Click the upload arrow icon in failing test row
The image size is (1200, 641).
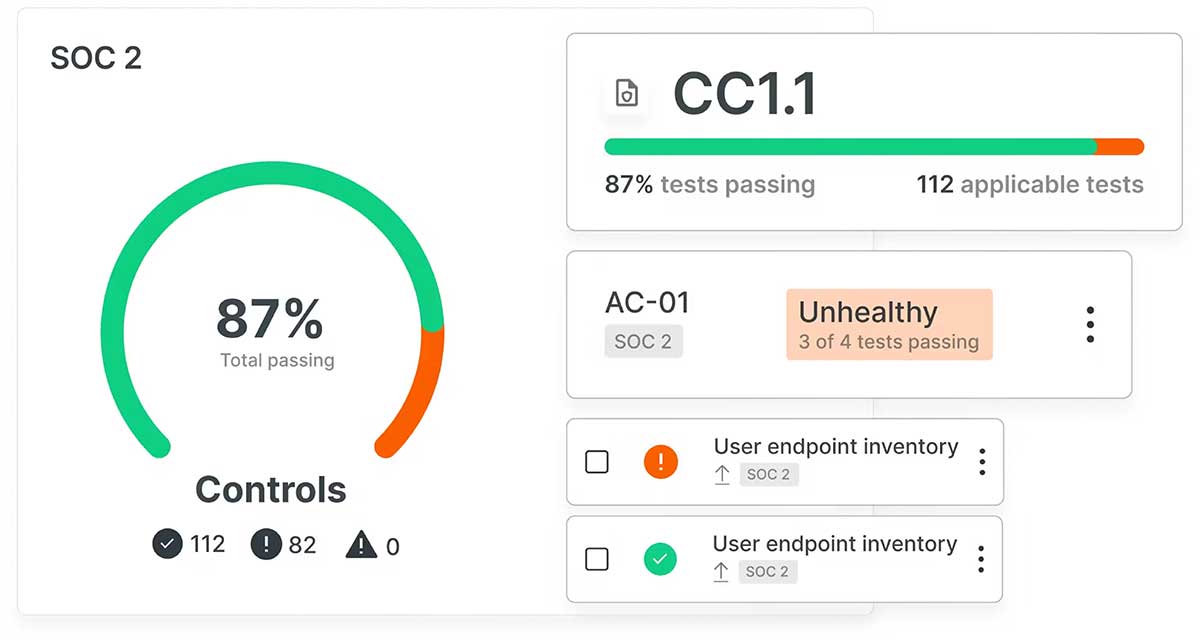tap(722, 475)
